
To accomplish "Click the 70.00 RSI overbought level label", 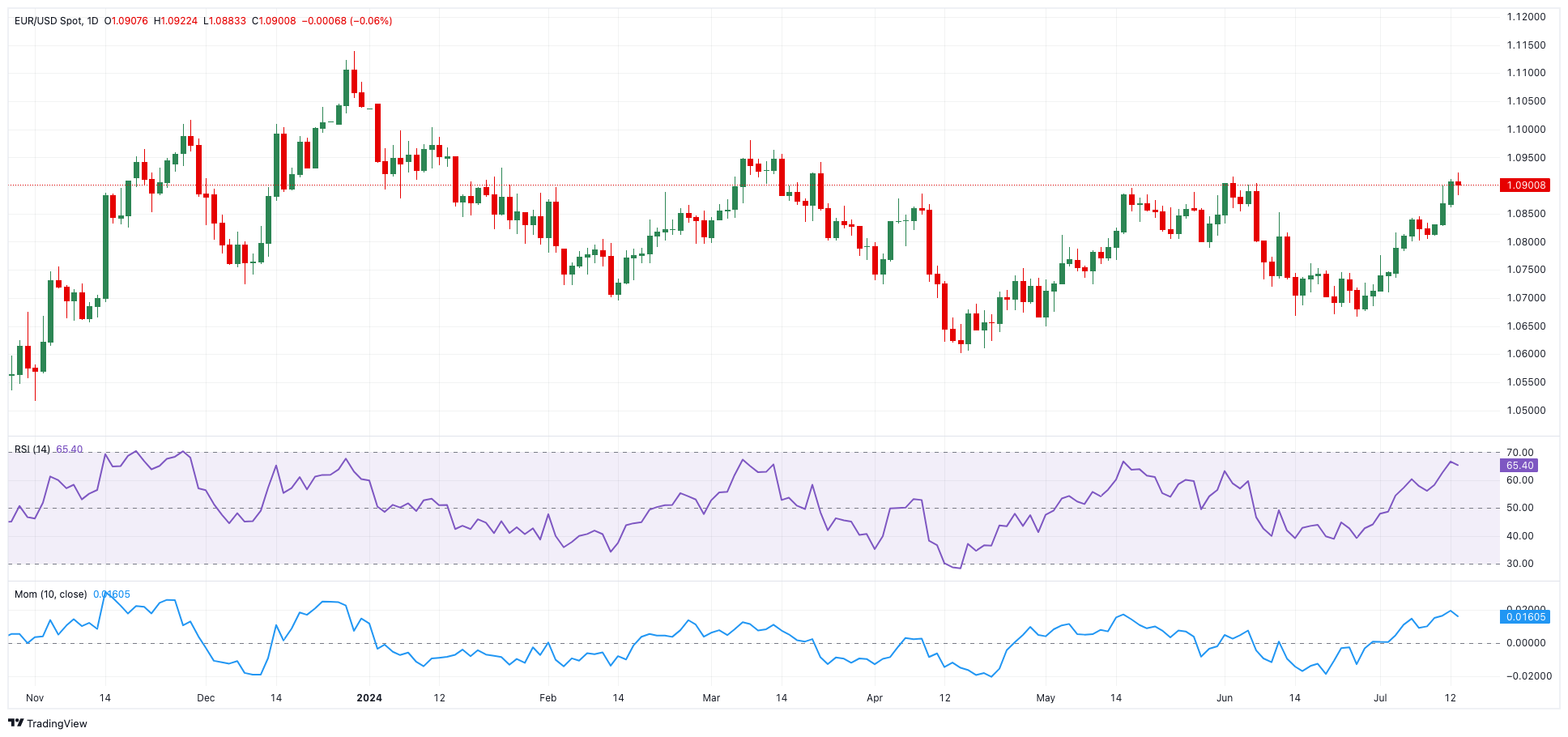I will pyautogui.click(x=1519, y=453).
